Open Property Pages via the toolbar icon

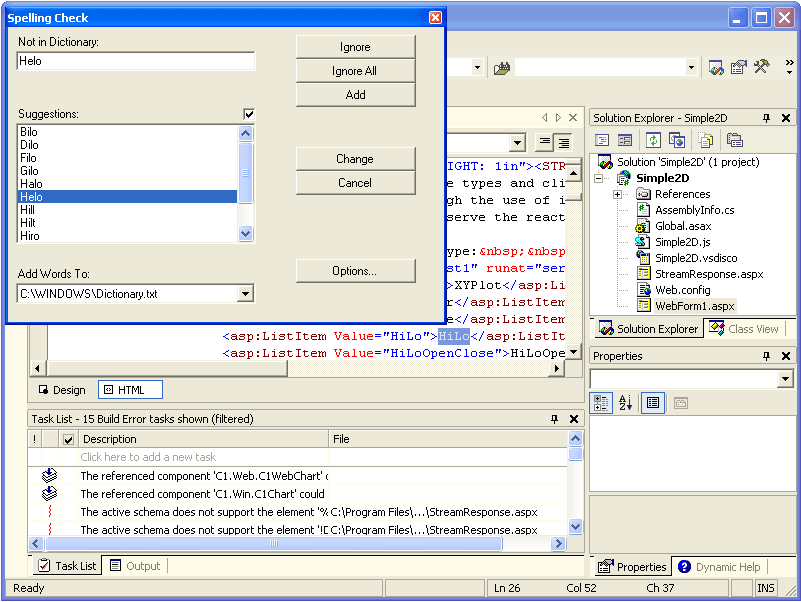[x=737, y=66]
